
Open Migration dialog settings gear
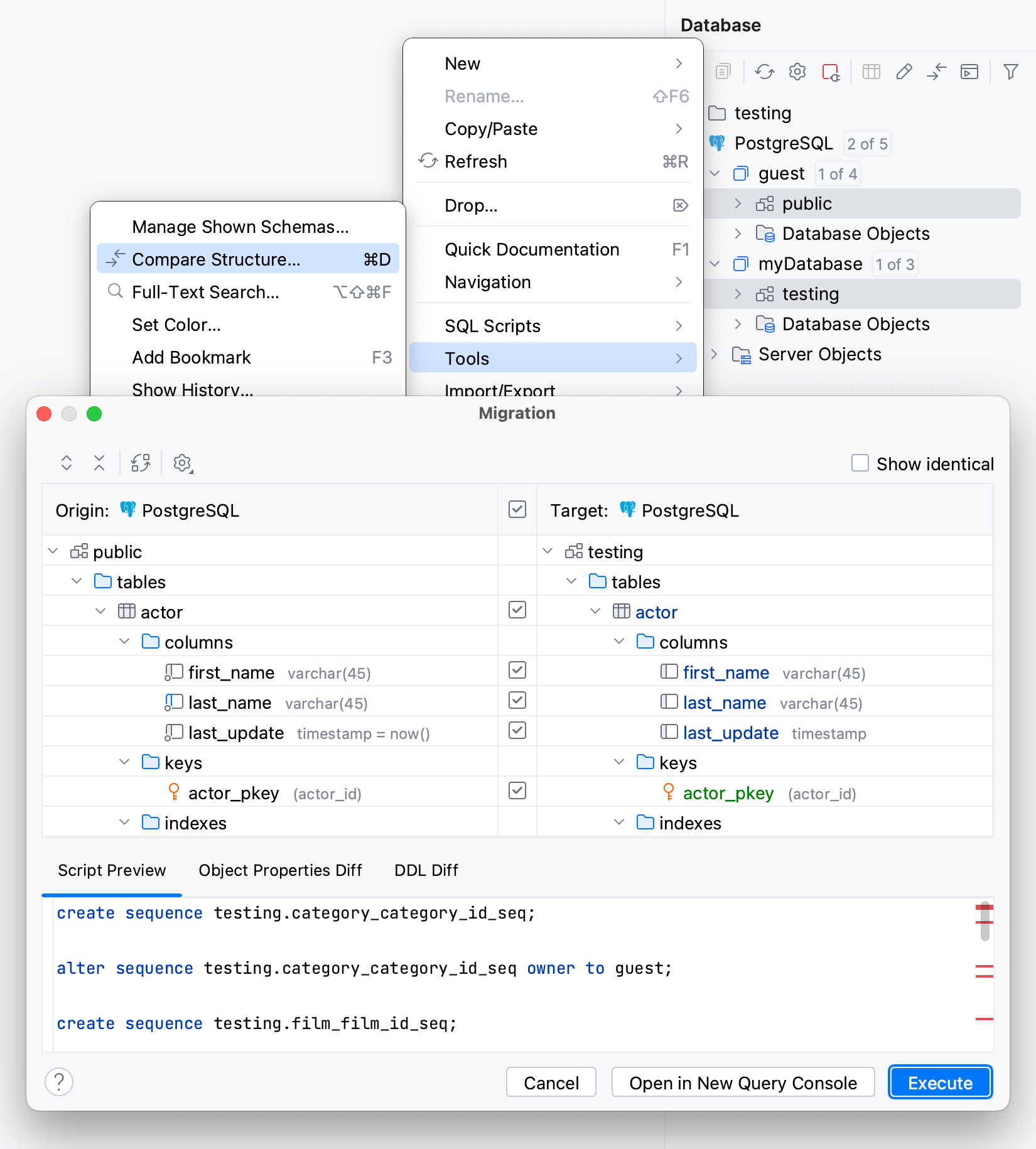[182, 464]
